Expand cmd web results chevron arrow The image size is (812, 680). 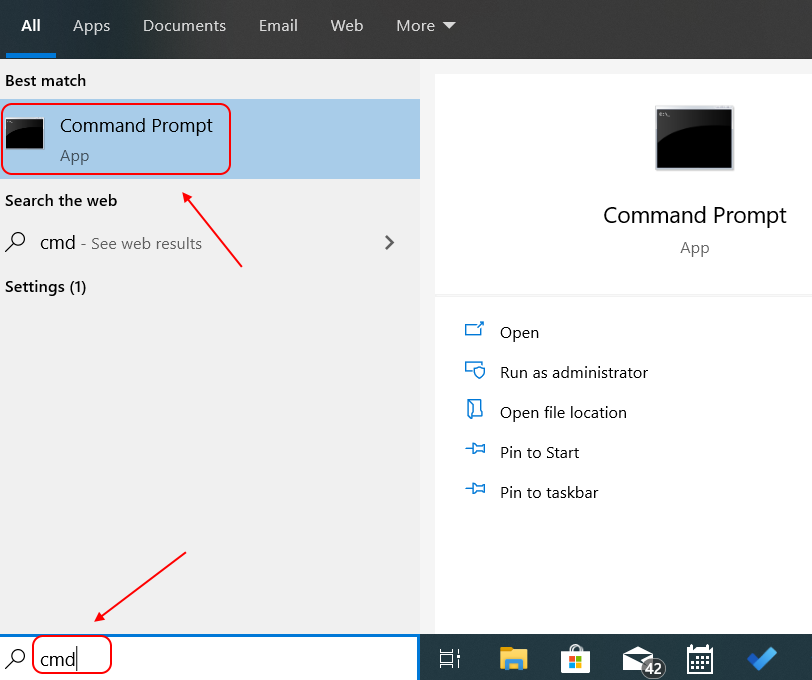[389, 242]
